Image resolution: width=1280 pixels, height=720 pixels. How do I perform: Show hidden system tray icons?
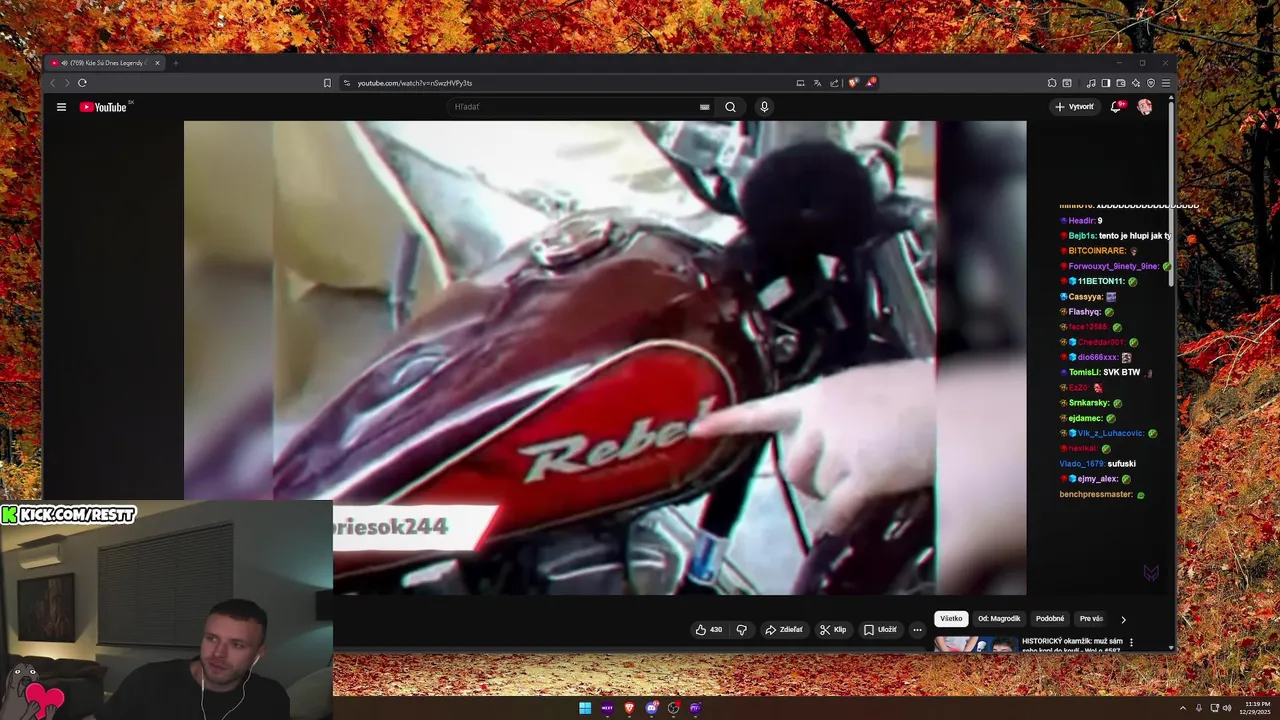click(x=1183, y=708)
